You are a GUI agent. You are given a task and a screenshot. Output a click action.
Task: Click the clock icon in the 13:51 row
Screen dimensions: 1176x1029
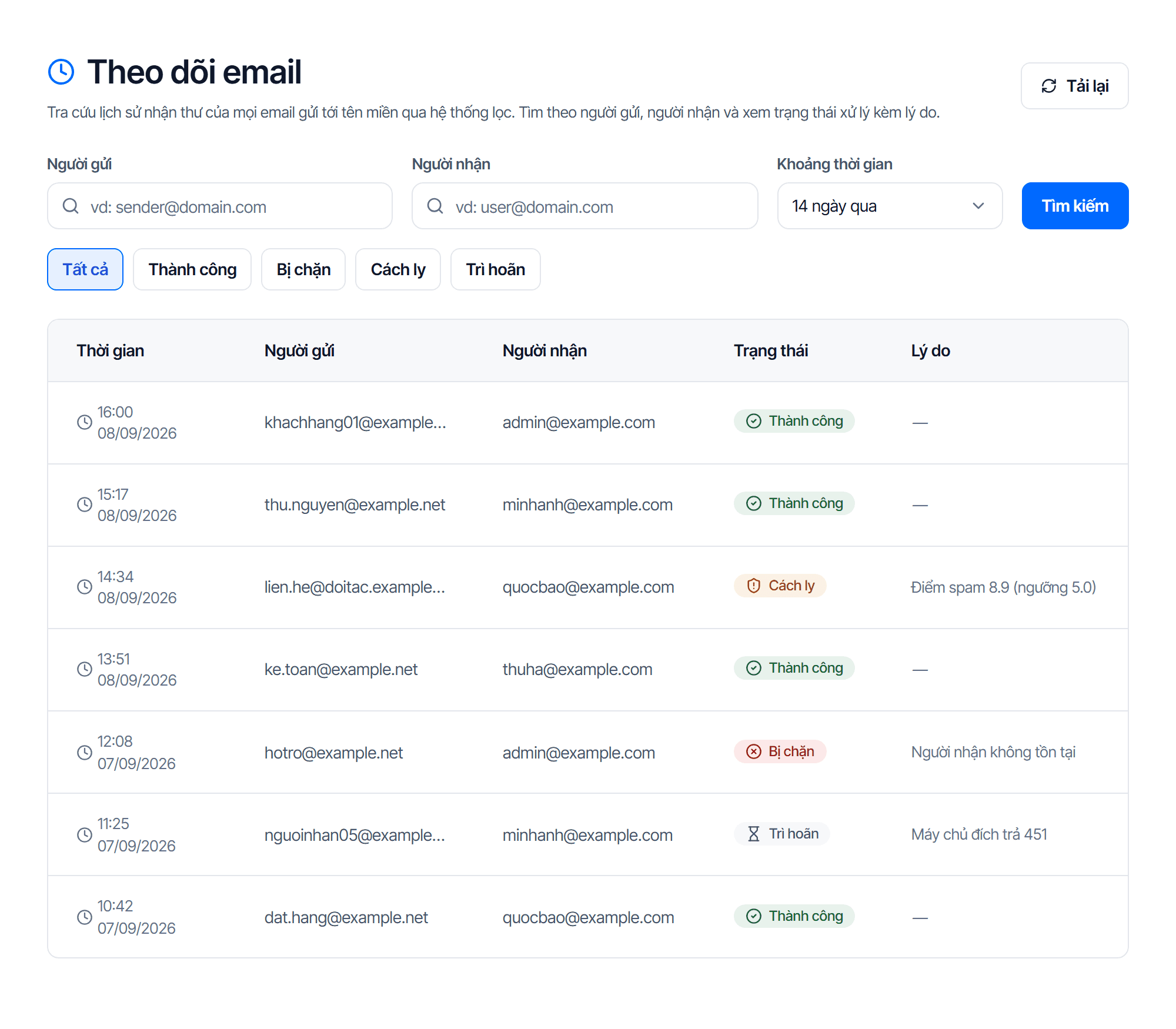[x=85, y=669]
